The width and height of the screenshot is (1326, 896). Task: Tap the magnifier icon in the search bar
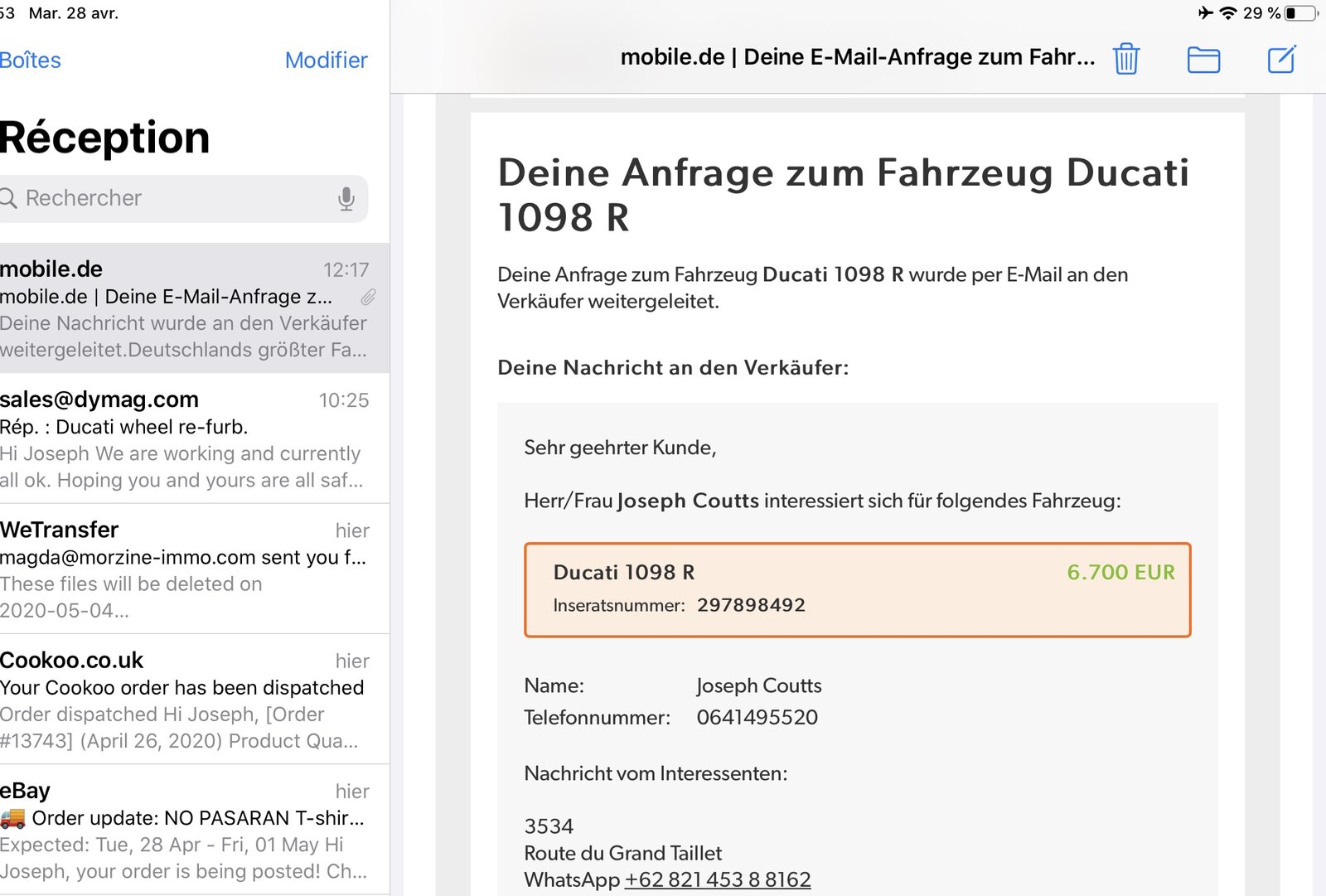(x=8, y=198)
